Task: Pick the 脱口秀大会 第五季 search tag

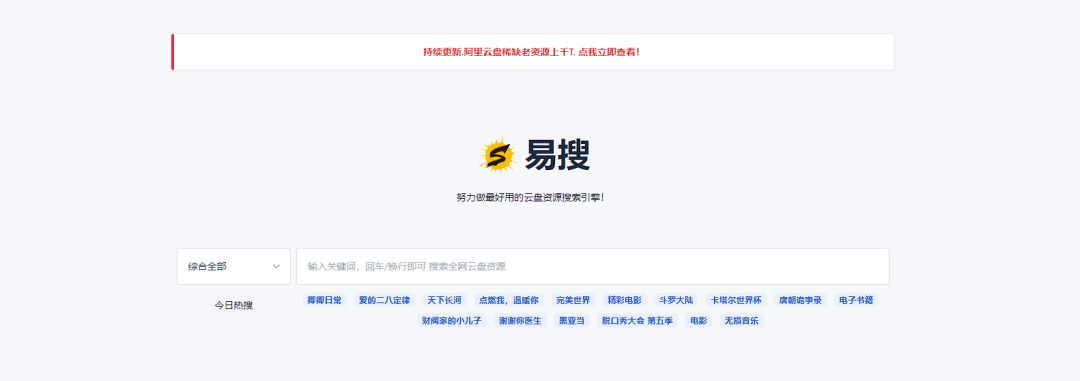Action: [637, 320]
